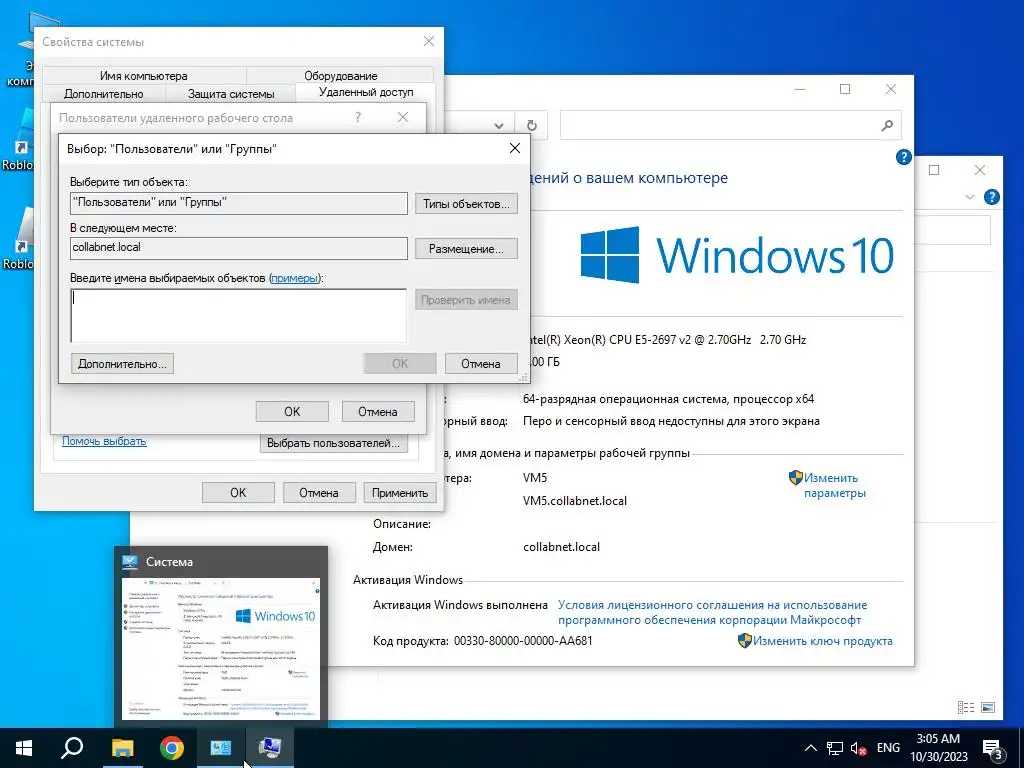Click Дополнительно button in selection dialog
1024x768 pixels.
(x=122, y=363)
